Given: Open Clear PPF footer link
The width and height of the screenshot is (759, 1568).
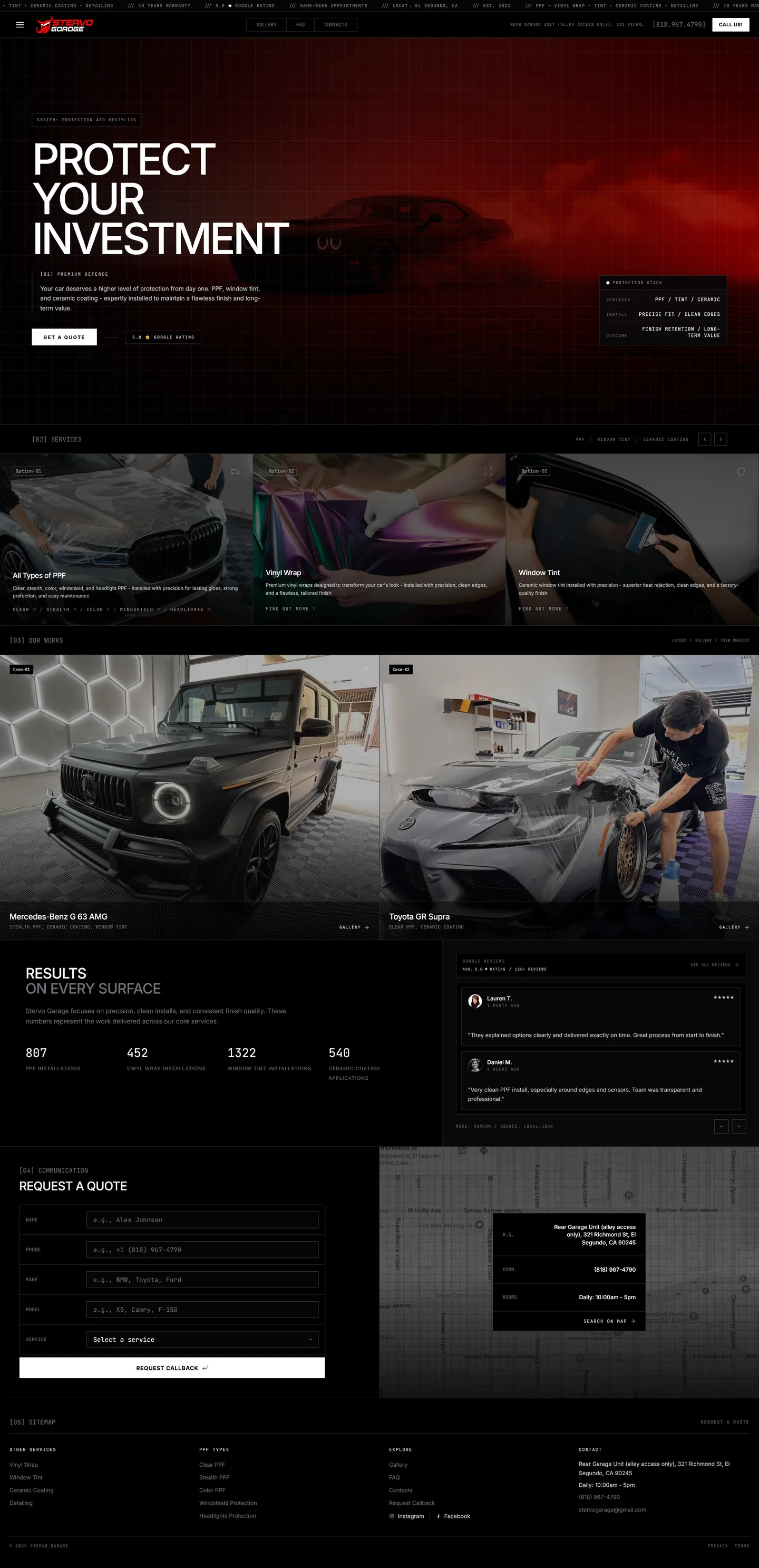Looking at the screenshot, I should coord(212,1465).
